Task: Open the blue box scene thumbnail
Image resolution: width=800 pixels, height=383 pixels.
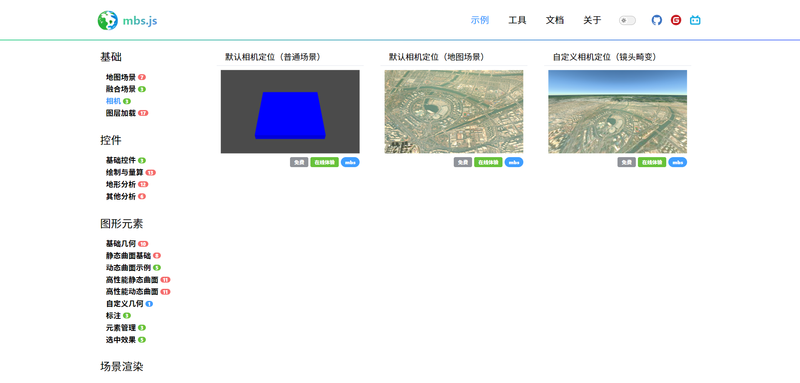Action: [290, 112]
